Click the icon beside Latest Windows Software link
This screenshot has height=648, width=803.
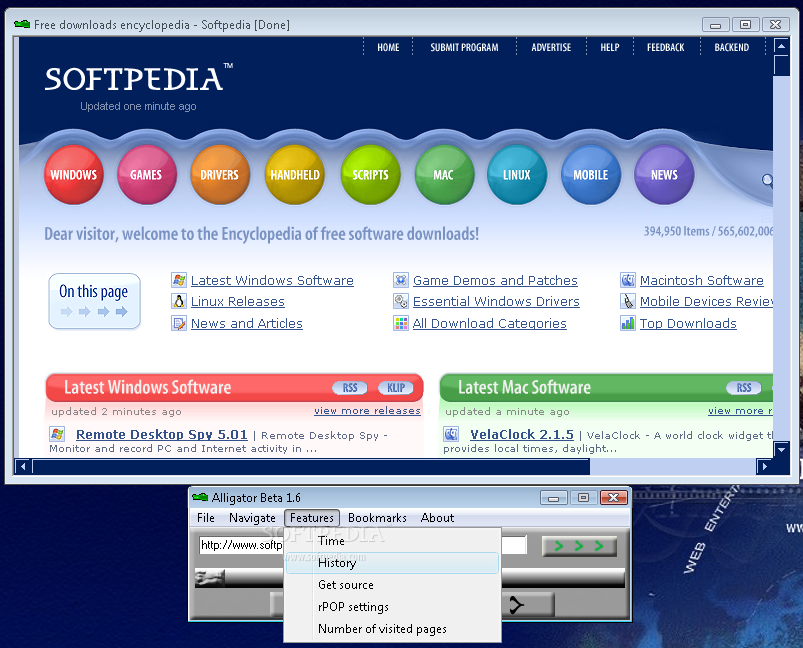pyautogui.click(x=179, y=280)
